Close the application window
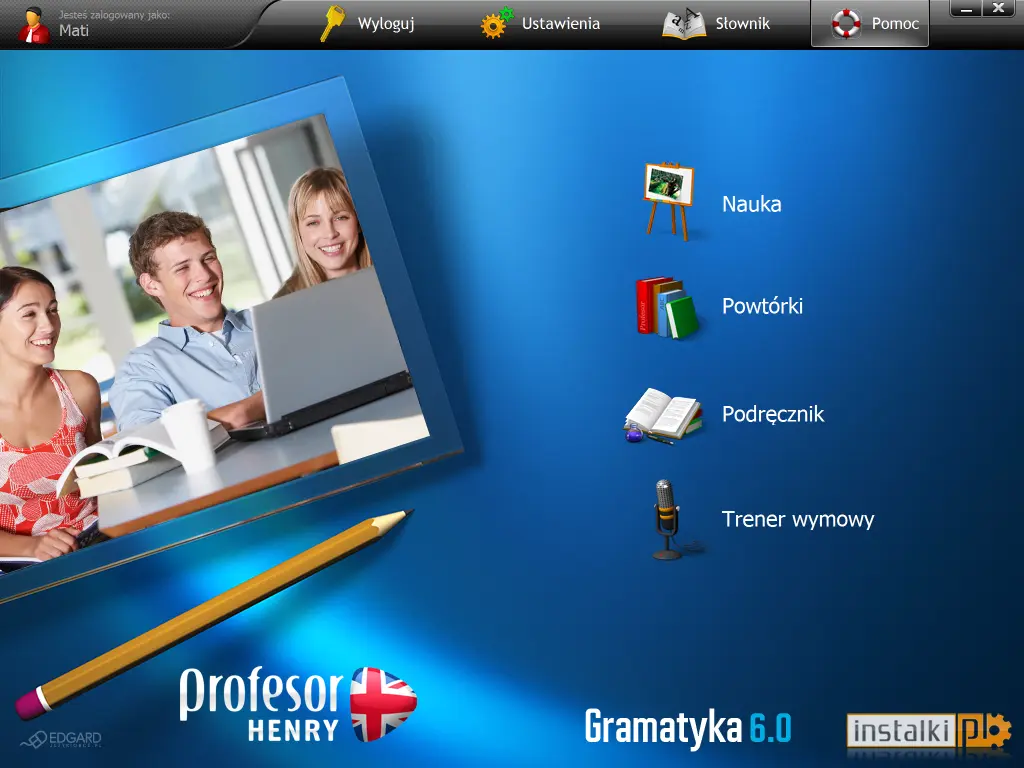Screen dimensions: 1024x768 coord(998,8)
